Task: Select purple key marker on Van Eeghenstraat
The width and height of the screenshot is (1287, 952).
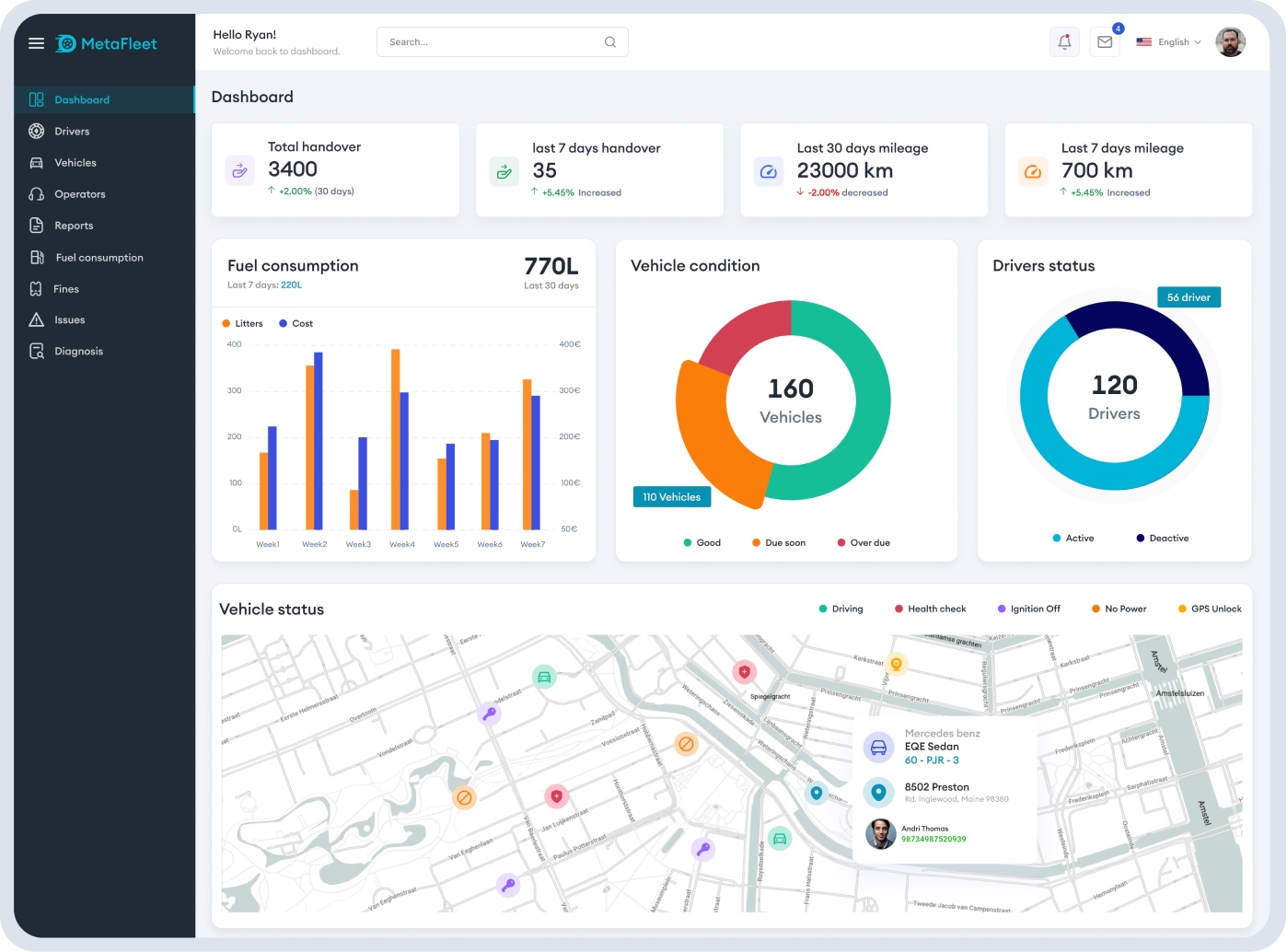Action: pyautogui.click(x=508, y=886)
